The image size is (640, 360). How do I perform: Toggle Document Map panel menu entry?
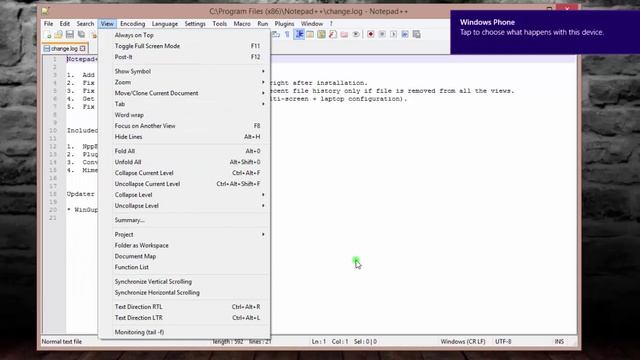(184, 256)
